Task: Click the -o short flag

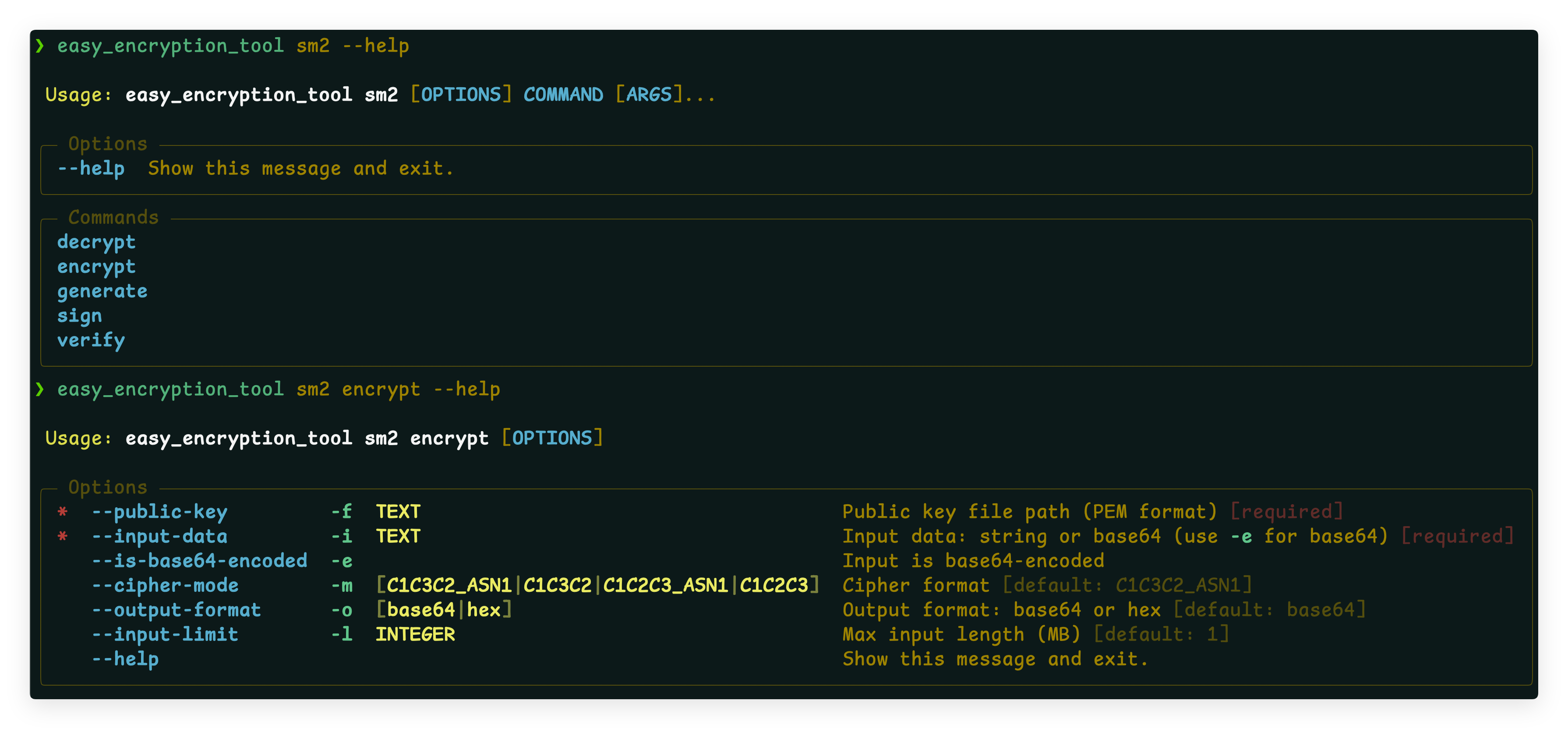Action: 342,610
